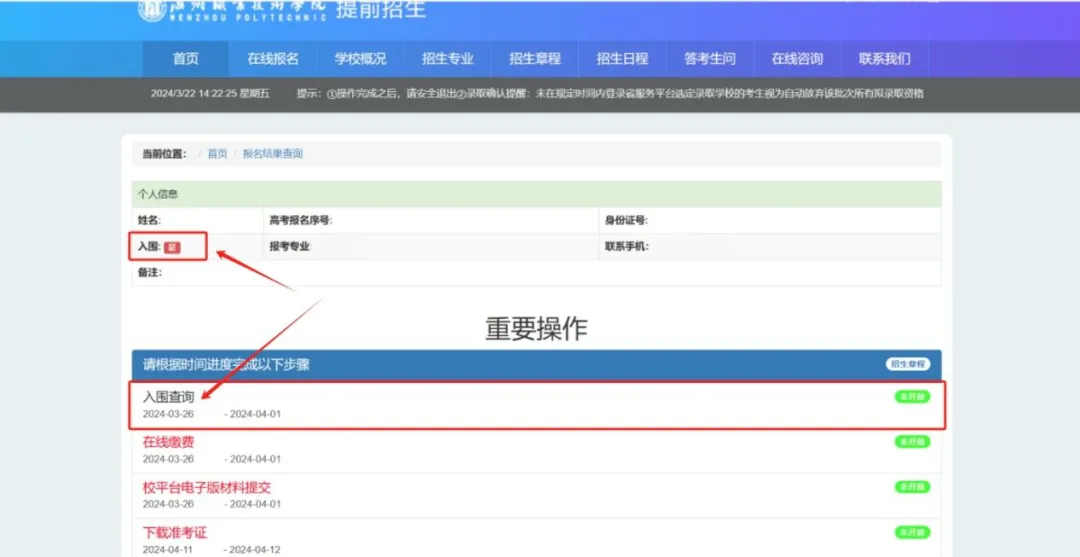Image resolution: width=1080 pixels, height=557 pixels.
Task: Open the 答考生问 navigation item
Action: coord(709,59)
